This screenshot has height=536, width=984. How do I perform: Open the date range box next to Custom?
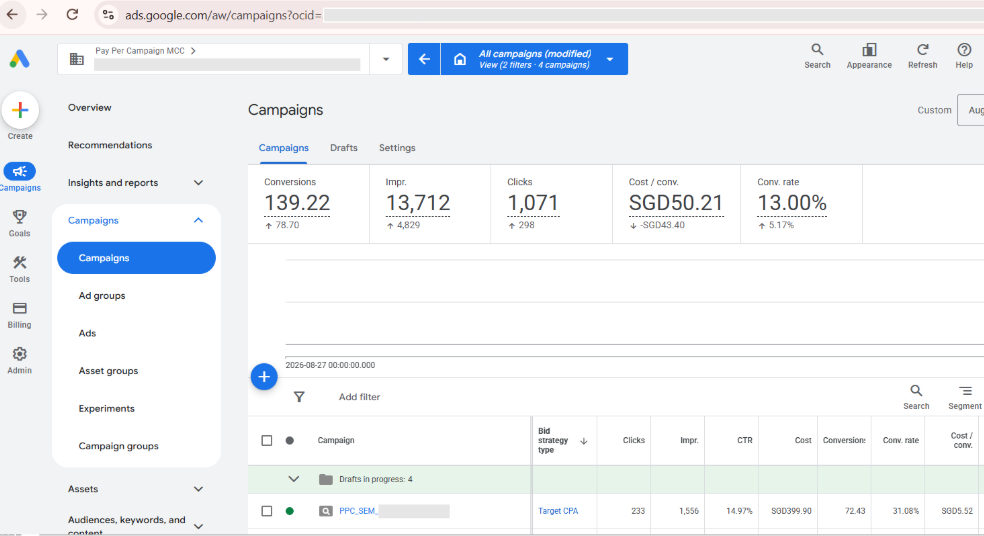click(970, 110)
